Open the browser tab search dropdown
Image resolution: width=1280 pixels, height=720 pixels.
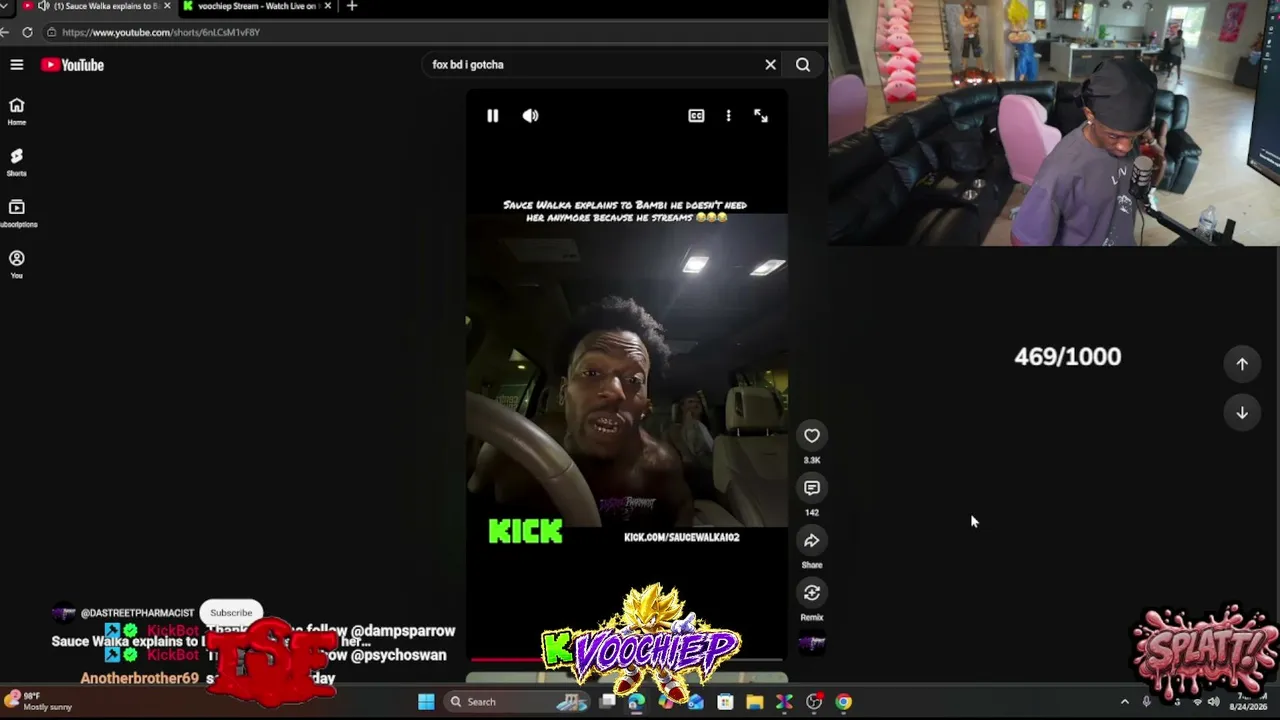tap(4, 6)
